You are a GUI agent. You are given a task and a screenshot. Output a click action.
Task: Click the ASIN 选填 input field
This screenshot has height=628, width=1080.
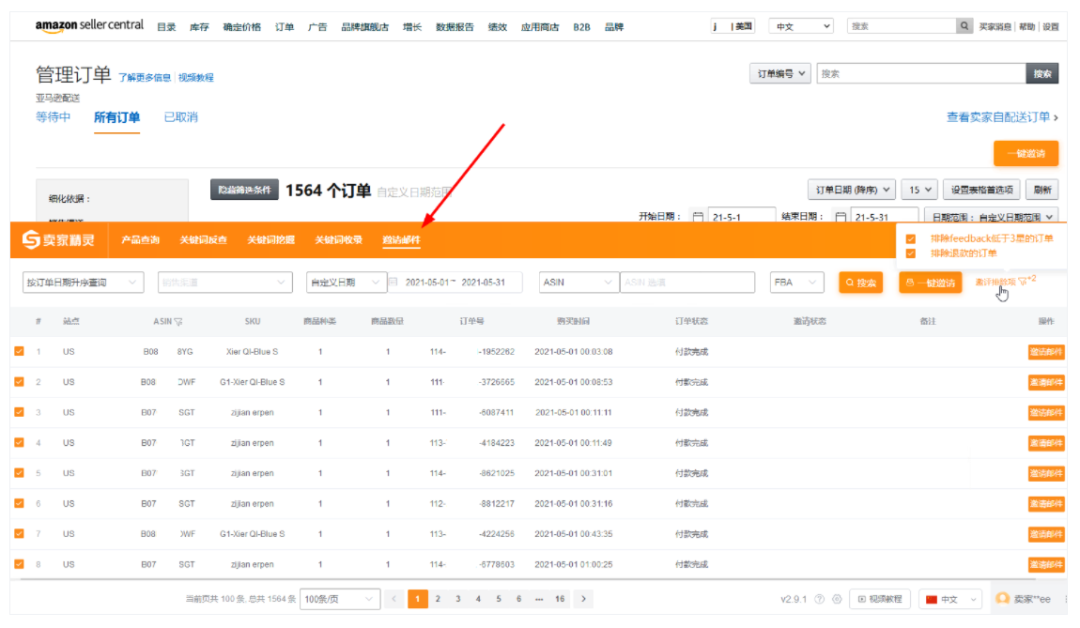(687, 282)
